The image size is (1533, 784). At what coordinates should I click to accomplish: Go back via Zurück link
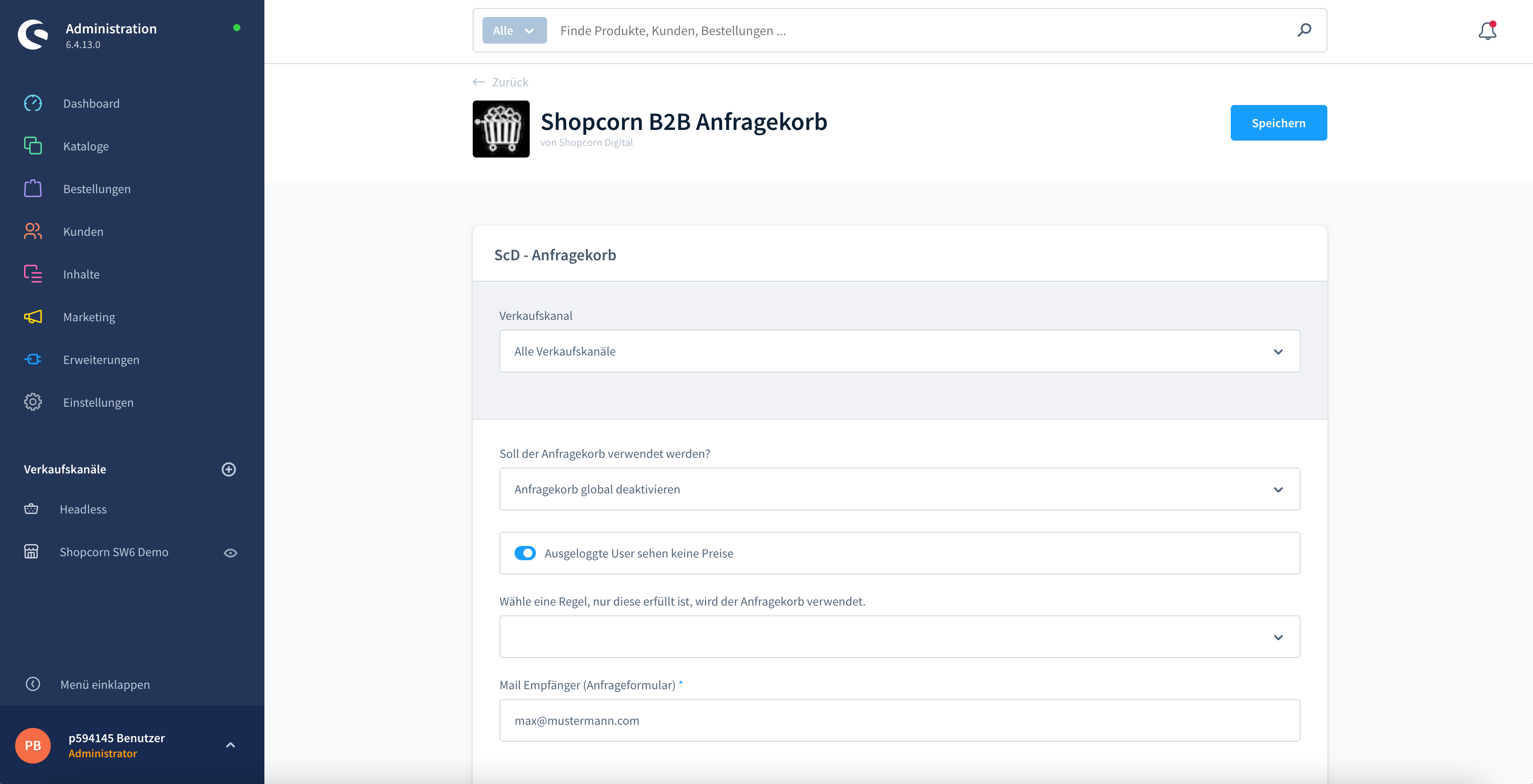[x=510, y=82]
